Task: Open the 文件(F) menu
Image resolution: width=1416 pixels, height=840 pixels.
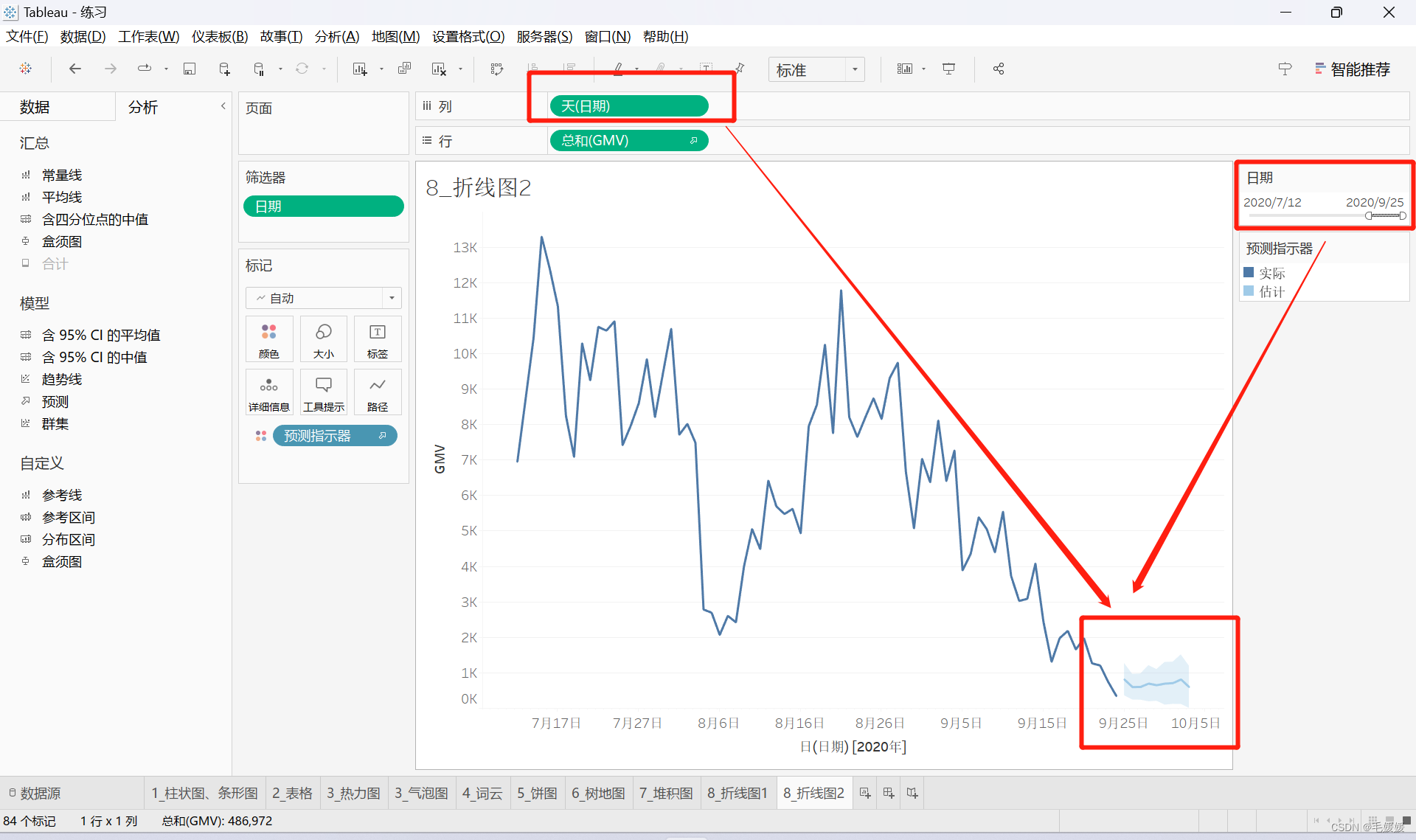Action: (x=27, y=36)
